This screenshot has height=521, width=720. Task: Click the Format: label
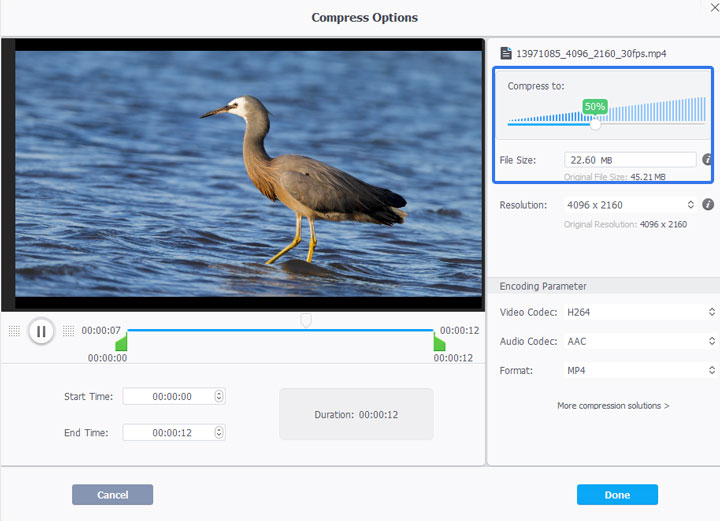516,370
